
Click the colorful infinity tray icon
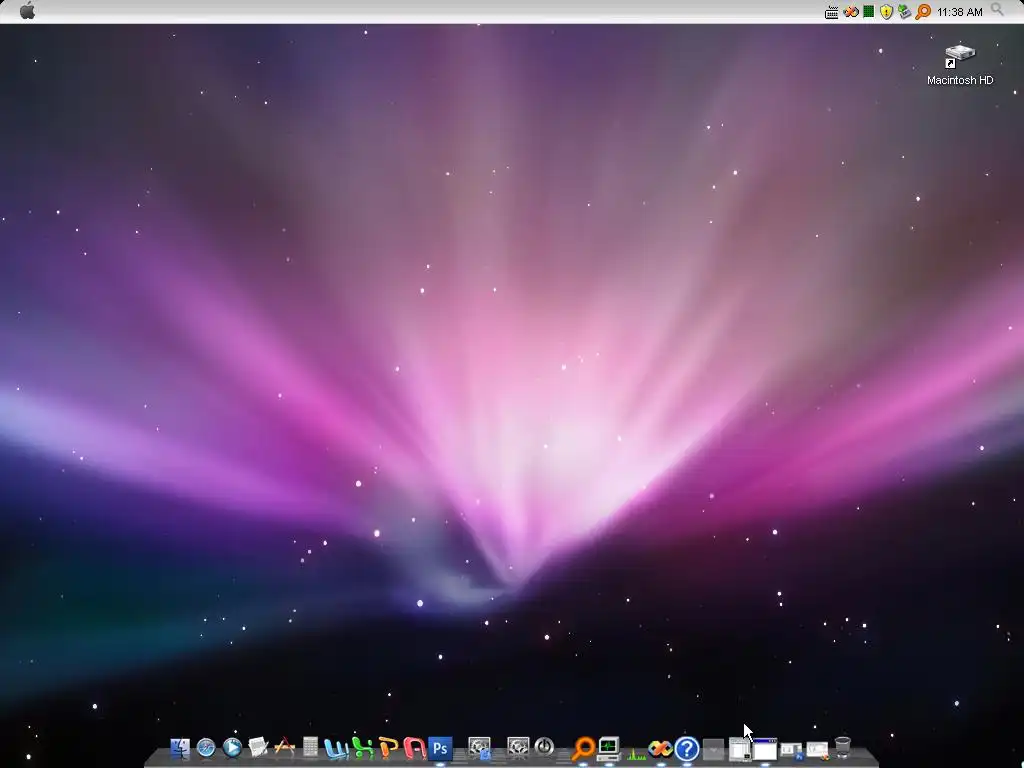850,12
